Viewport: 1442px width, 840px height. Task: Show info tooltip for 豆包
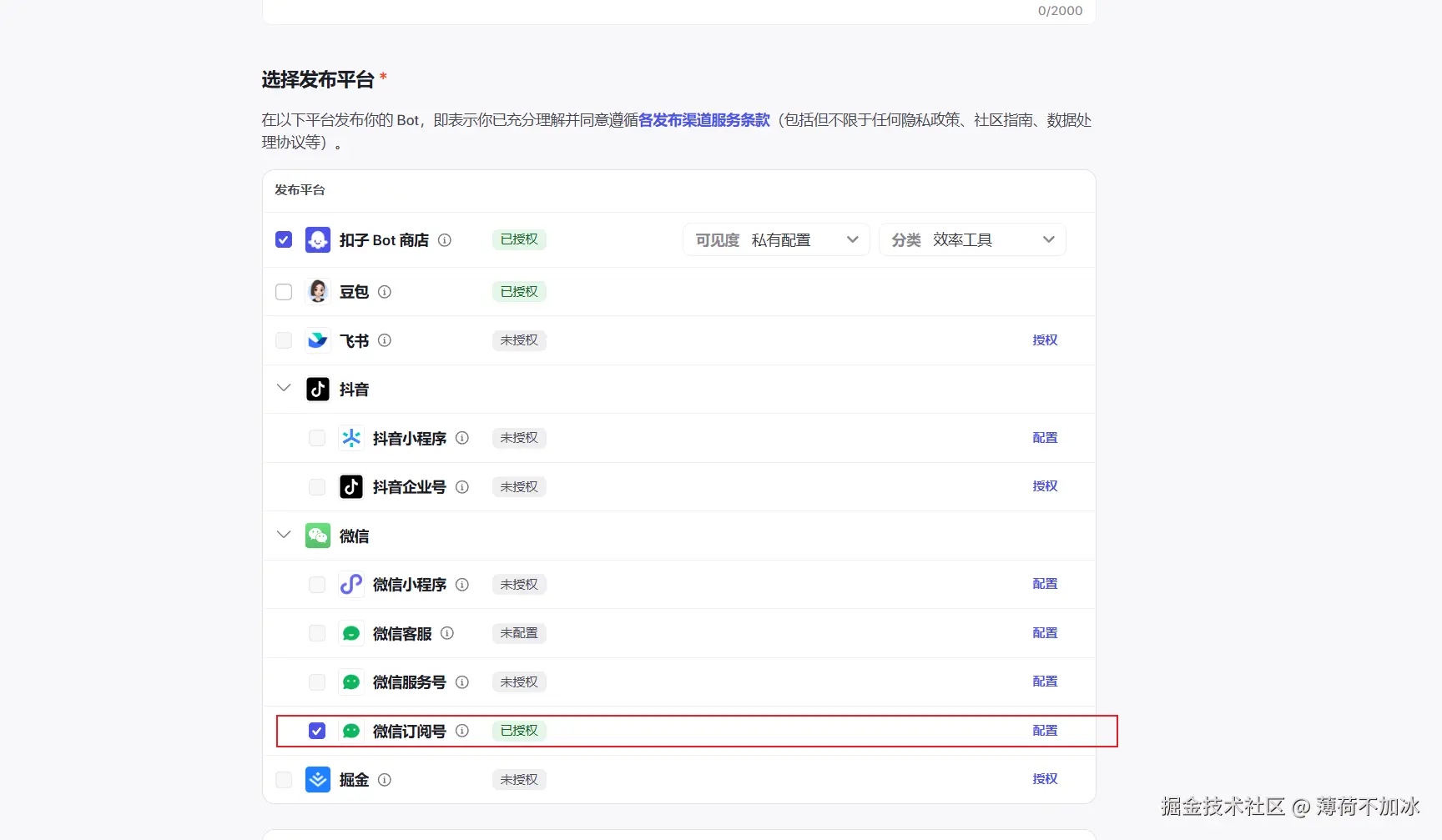pyautogui.click(x=385, y=292)
